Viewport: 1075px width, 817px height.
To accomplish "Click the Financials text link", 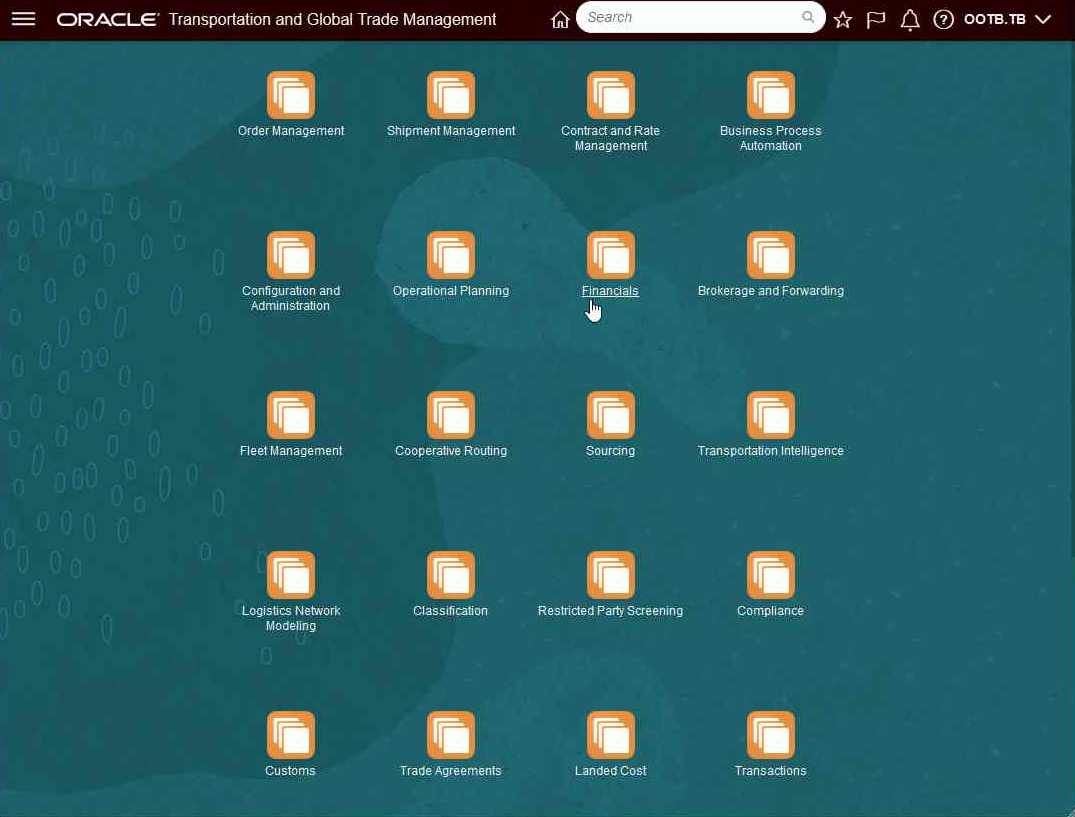I will [x=610, y=291].
